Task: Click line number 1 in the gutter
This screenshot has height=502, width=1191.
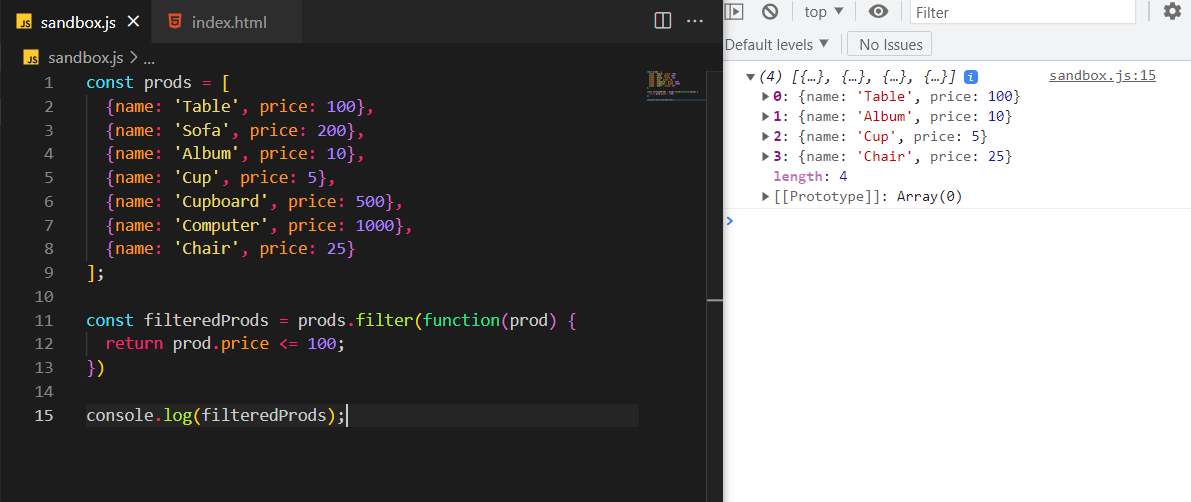Action: coord(49,82)
